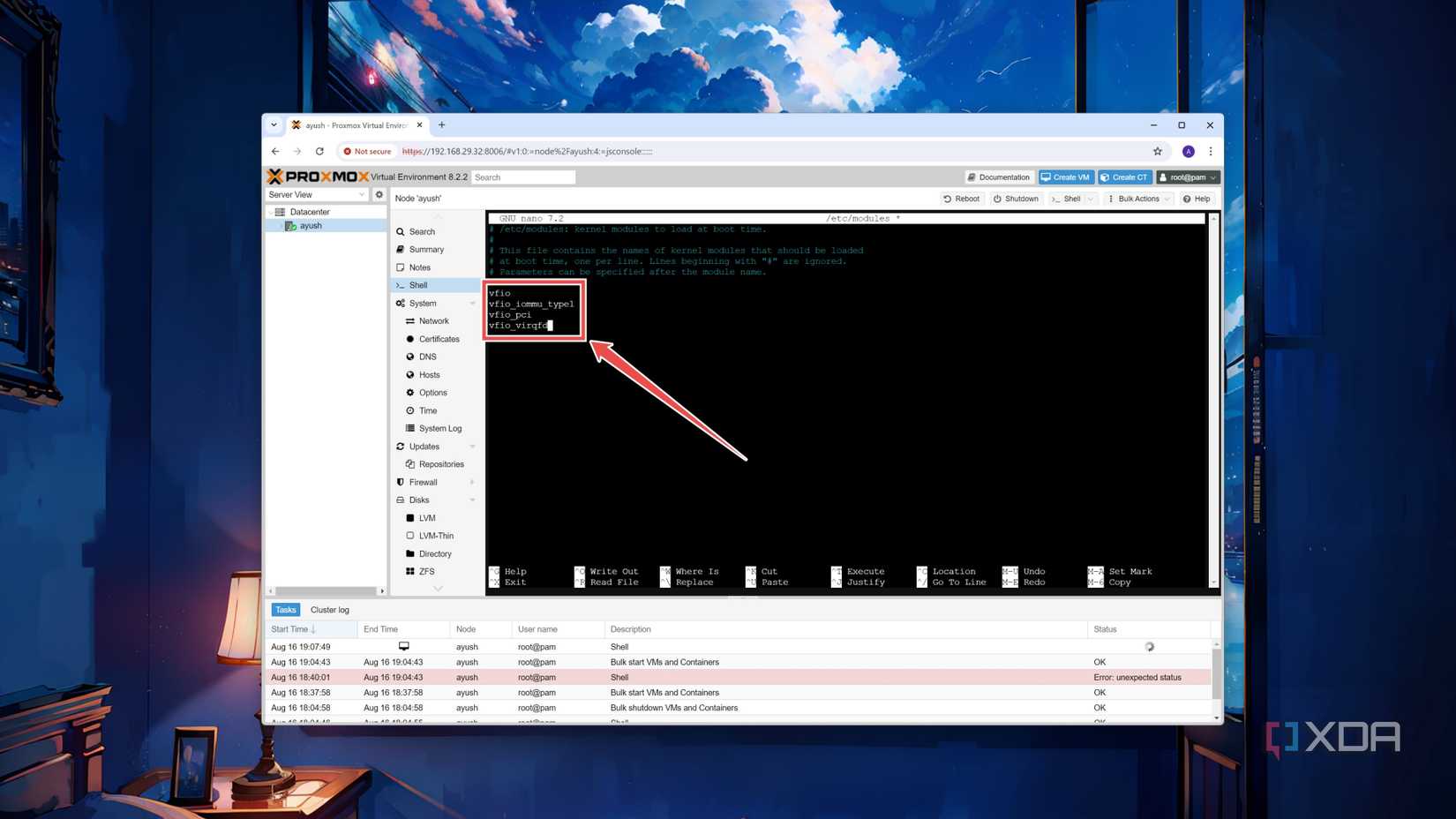Collapse the Updates submenu arrow
This screenshot has height=819, width=1456.
click(x=472, y=447)
